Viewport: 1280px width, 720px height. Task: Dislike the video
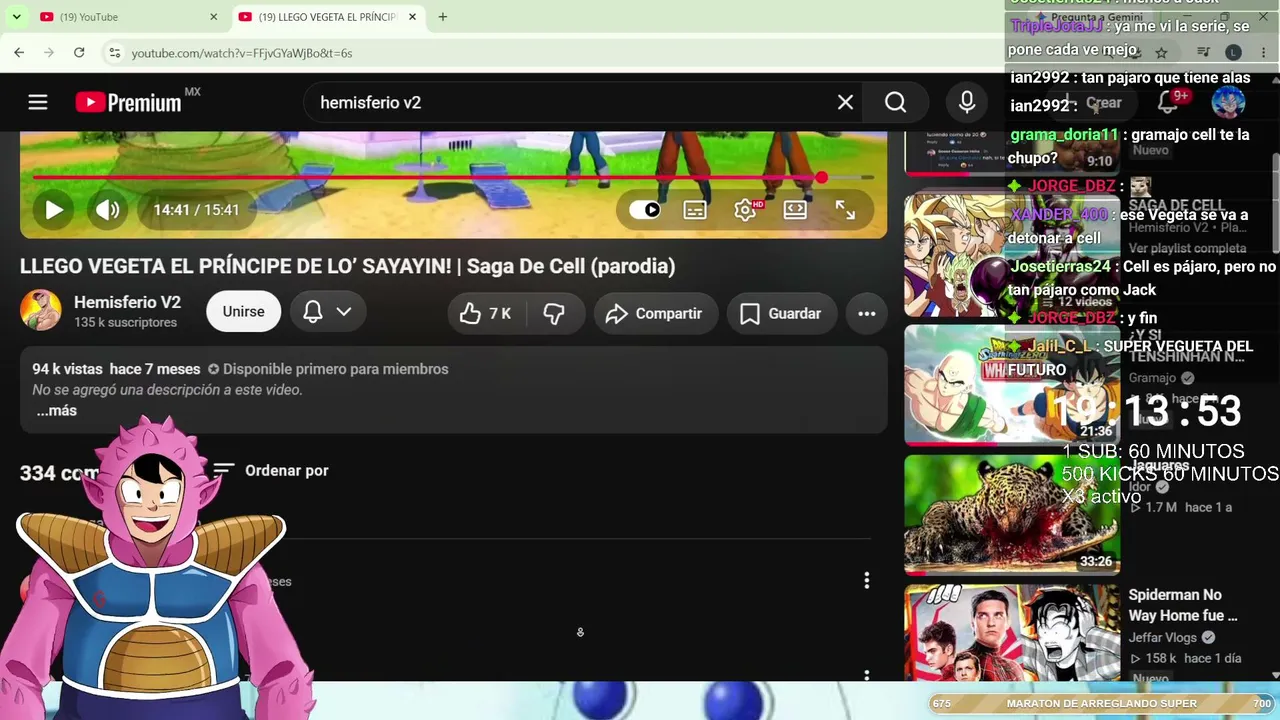coord(554,313)
